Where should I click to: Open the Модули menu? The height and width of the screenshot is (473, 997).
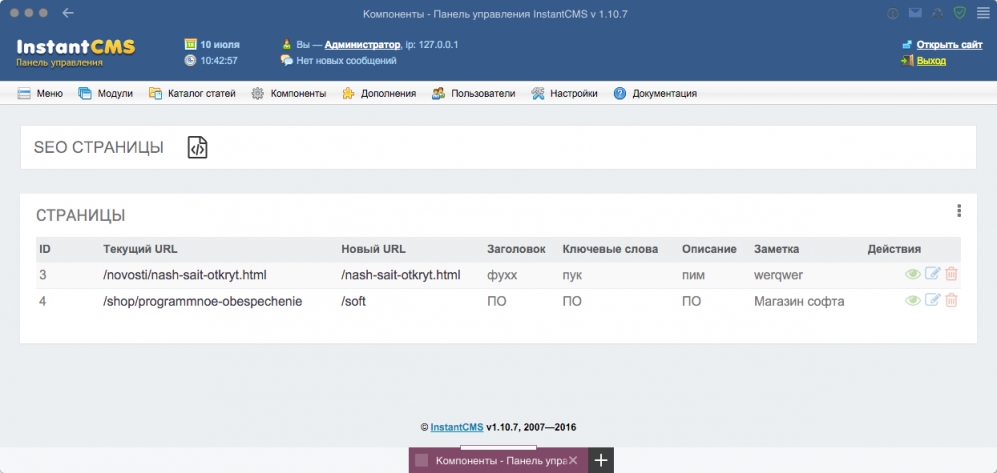point(106,93)
